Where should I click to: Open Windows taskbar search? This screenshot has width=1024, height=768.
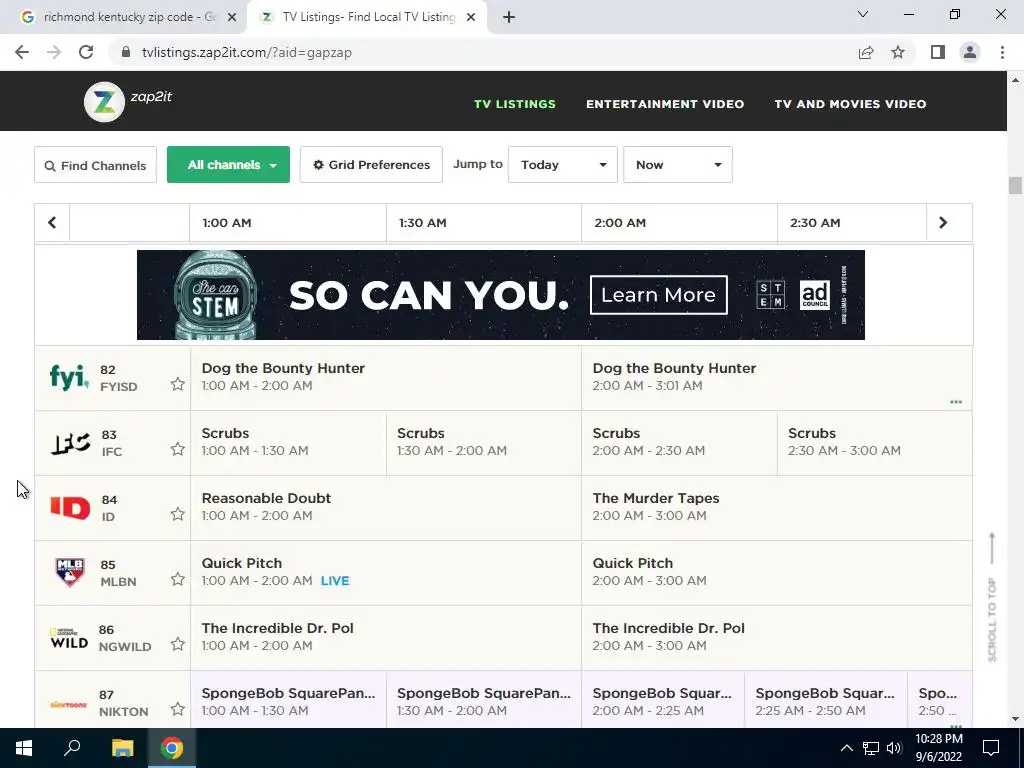click(x=72, y=748)
